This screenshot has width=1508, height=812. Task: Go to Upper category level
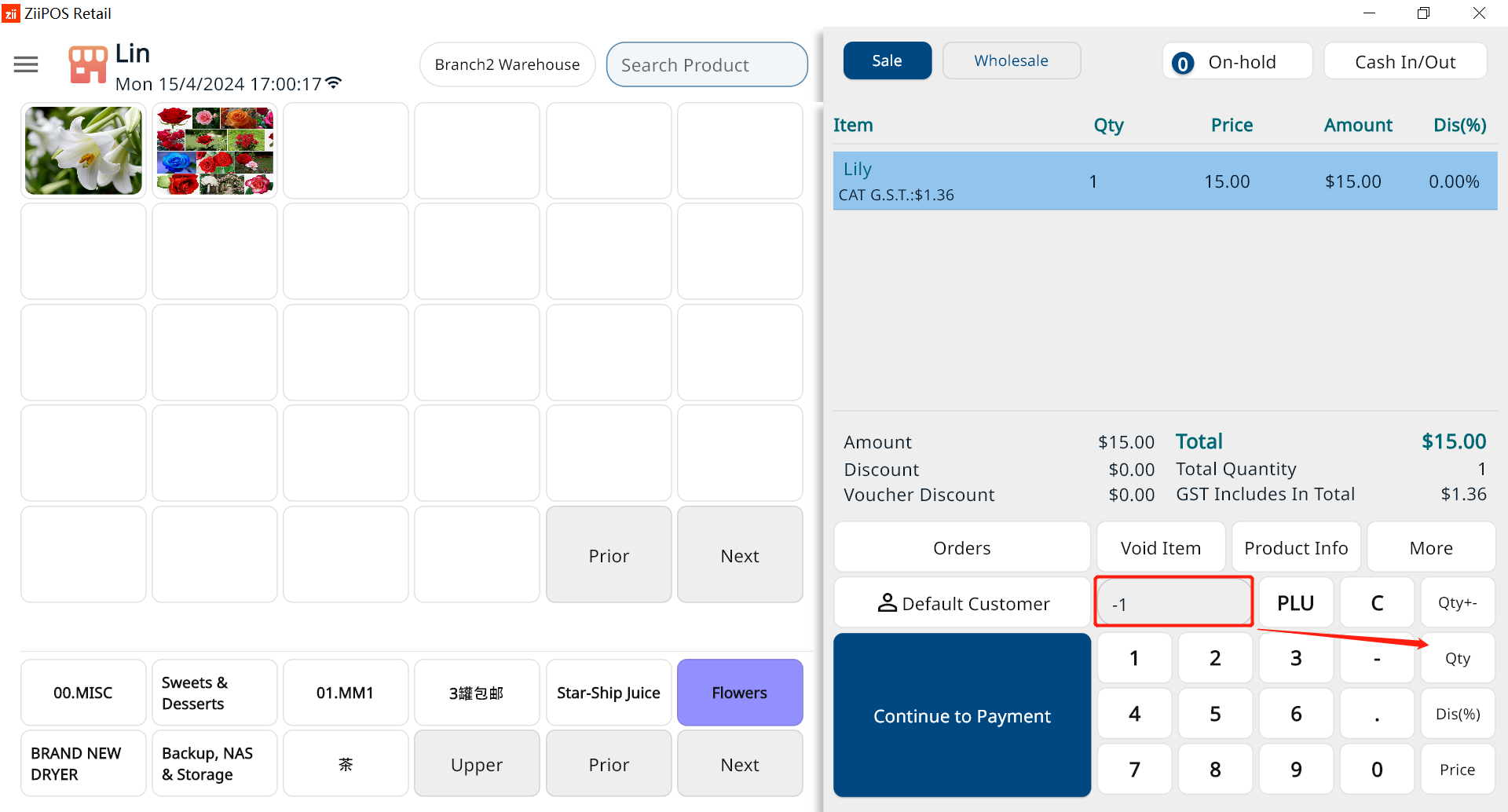pos(477,764)
